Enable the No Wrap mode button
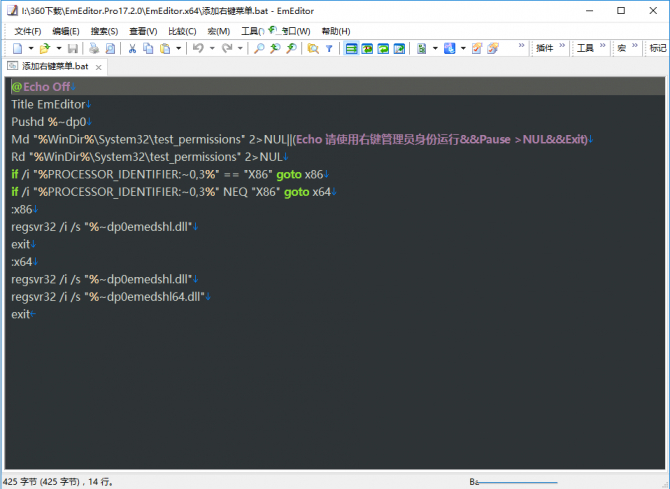The height and width of the screenshot is (489, 670). (x=351, y=48)
